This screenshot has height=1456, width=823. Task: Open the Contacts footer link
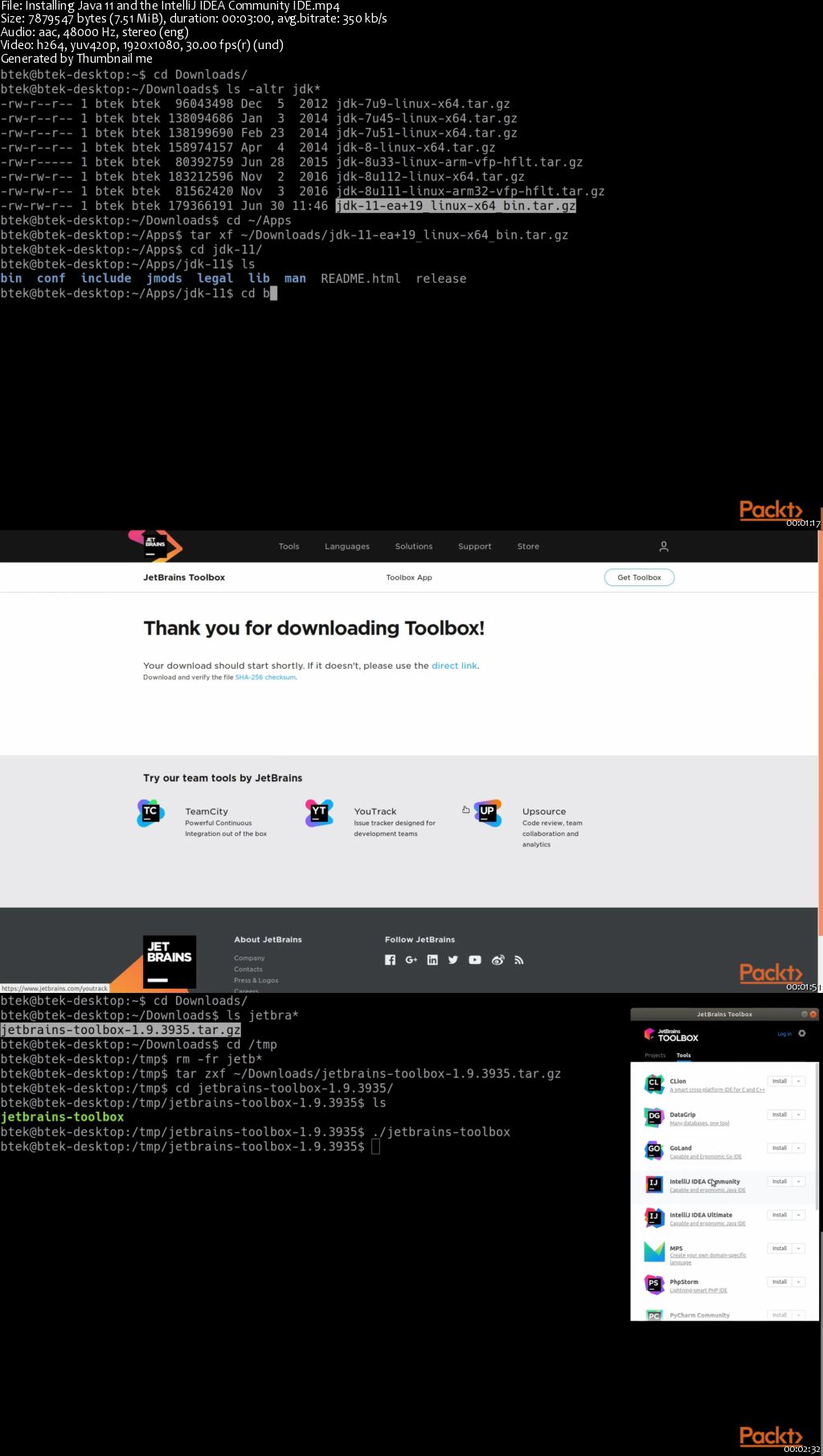[x=248, y=970]
